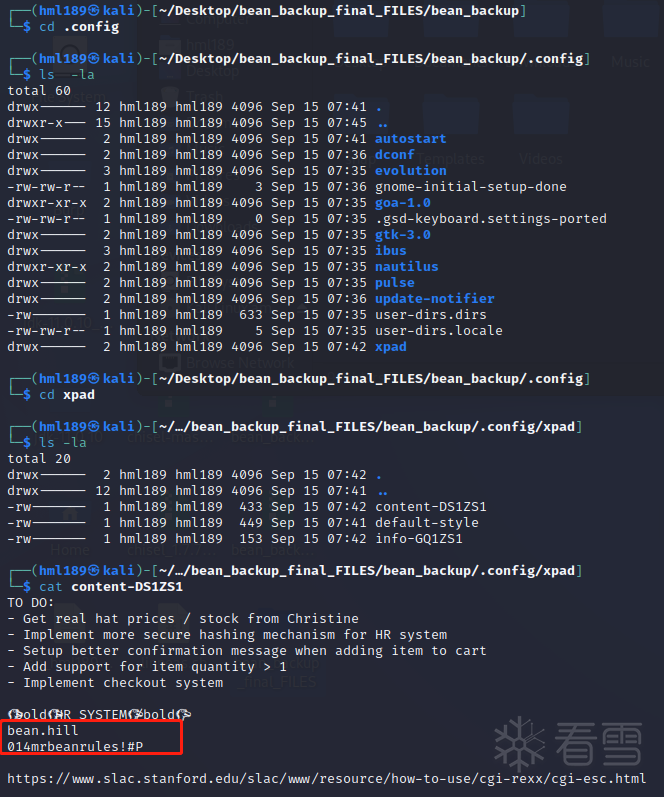Click the autostart directory name
Screen dimensions: 664x797
[410, 139]
